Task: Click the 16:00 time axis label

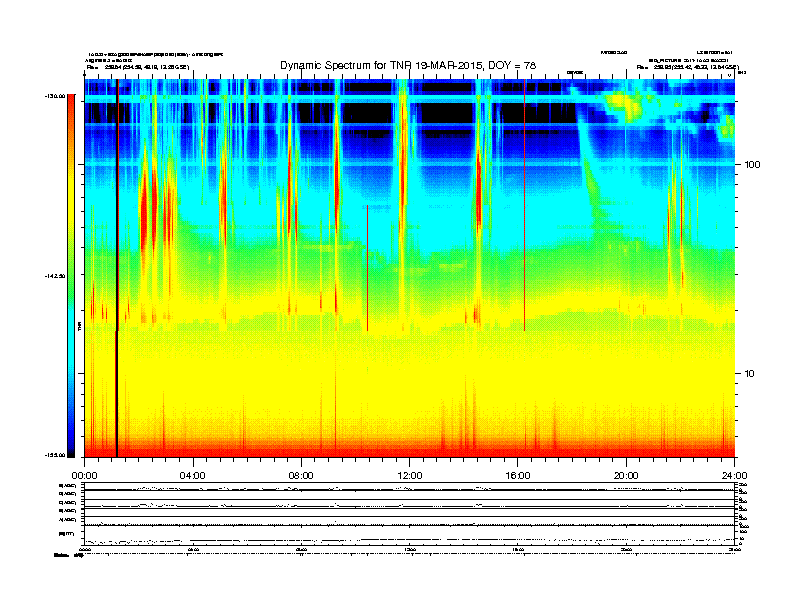Action: click(x=518, y=476)
